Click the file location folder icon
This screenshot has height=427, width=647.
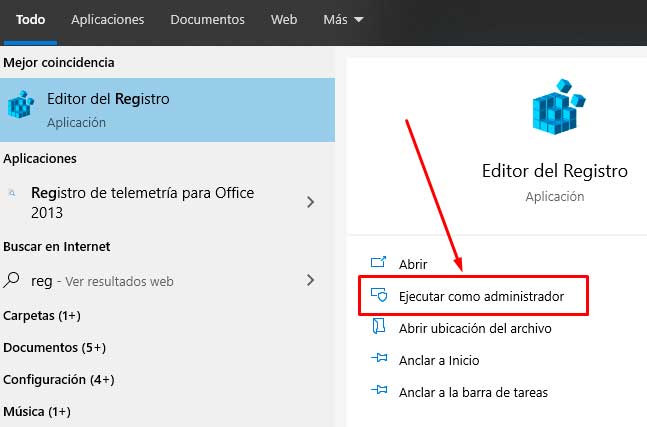click(378, 326)
